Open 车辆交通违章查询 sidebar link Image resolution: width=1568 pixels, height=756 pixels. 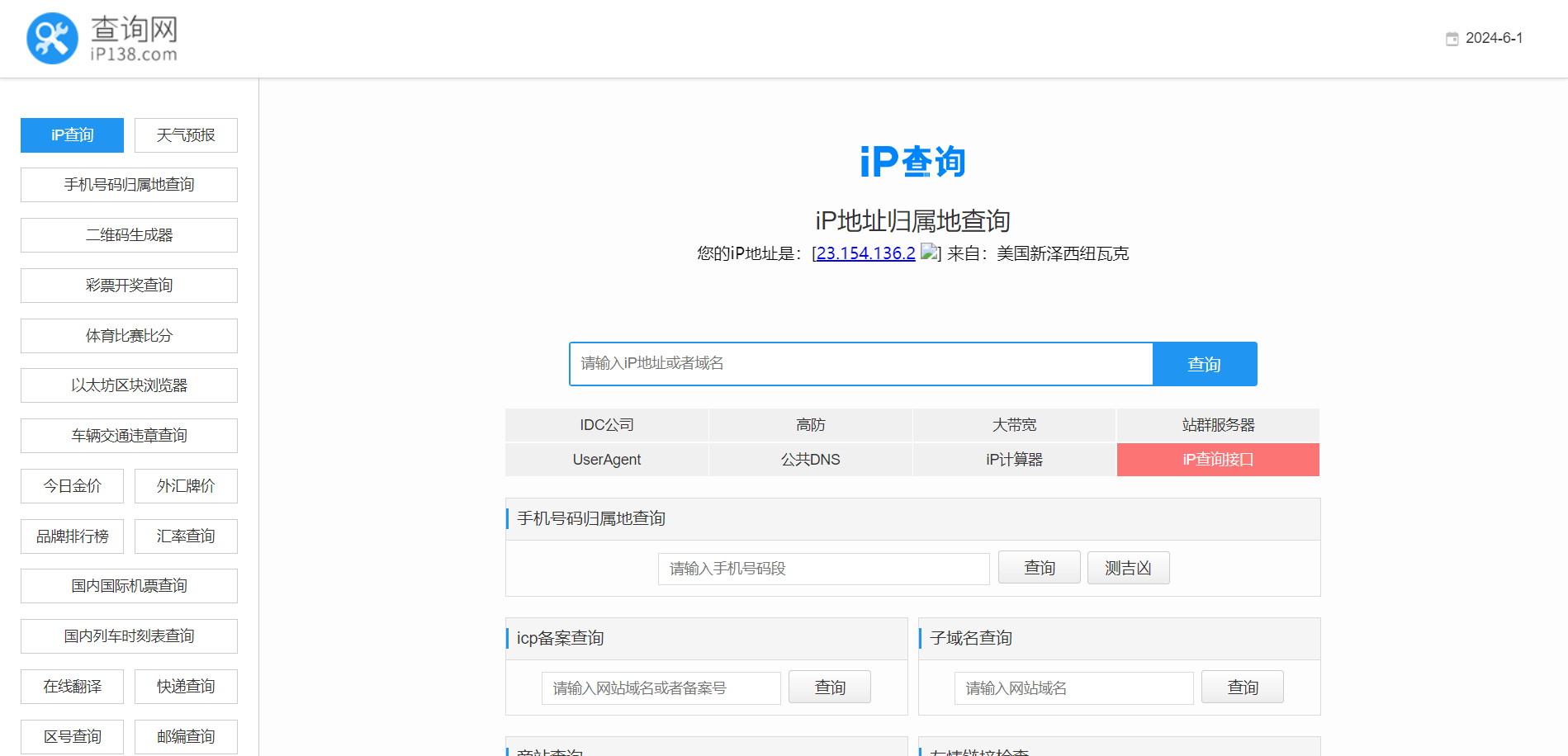129,436
